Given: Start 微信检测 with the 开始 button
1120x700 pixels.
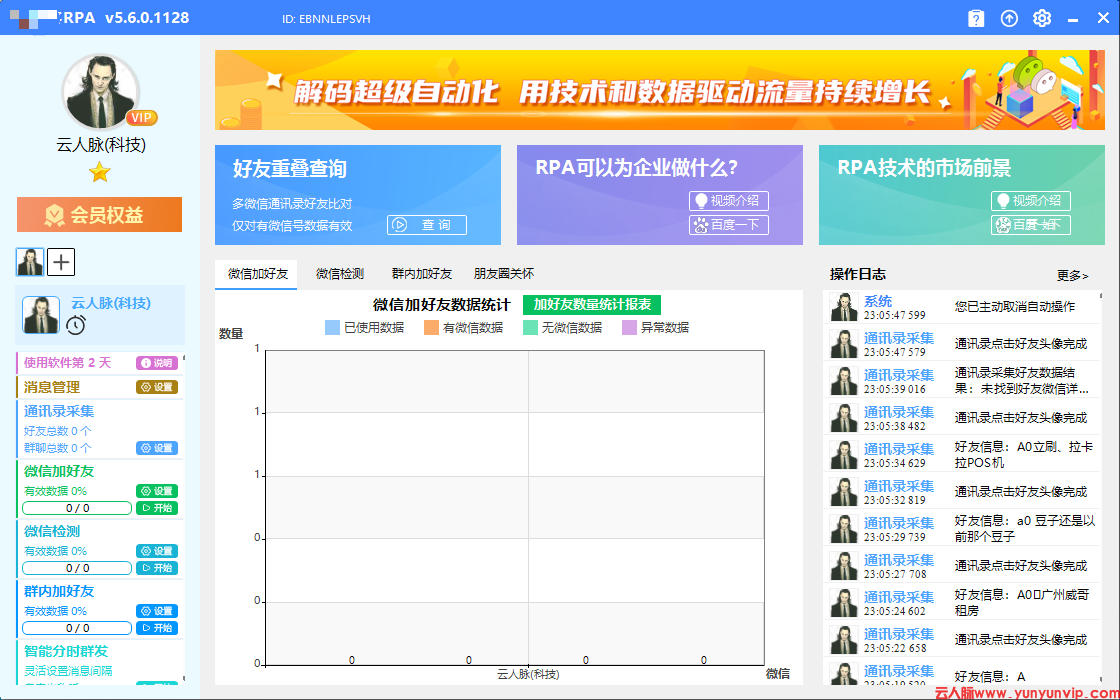Looking at the screenshot, I should [156, 568].
